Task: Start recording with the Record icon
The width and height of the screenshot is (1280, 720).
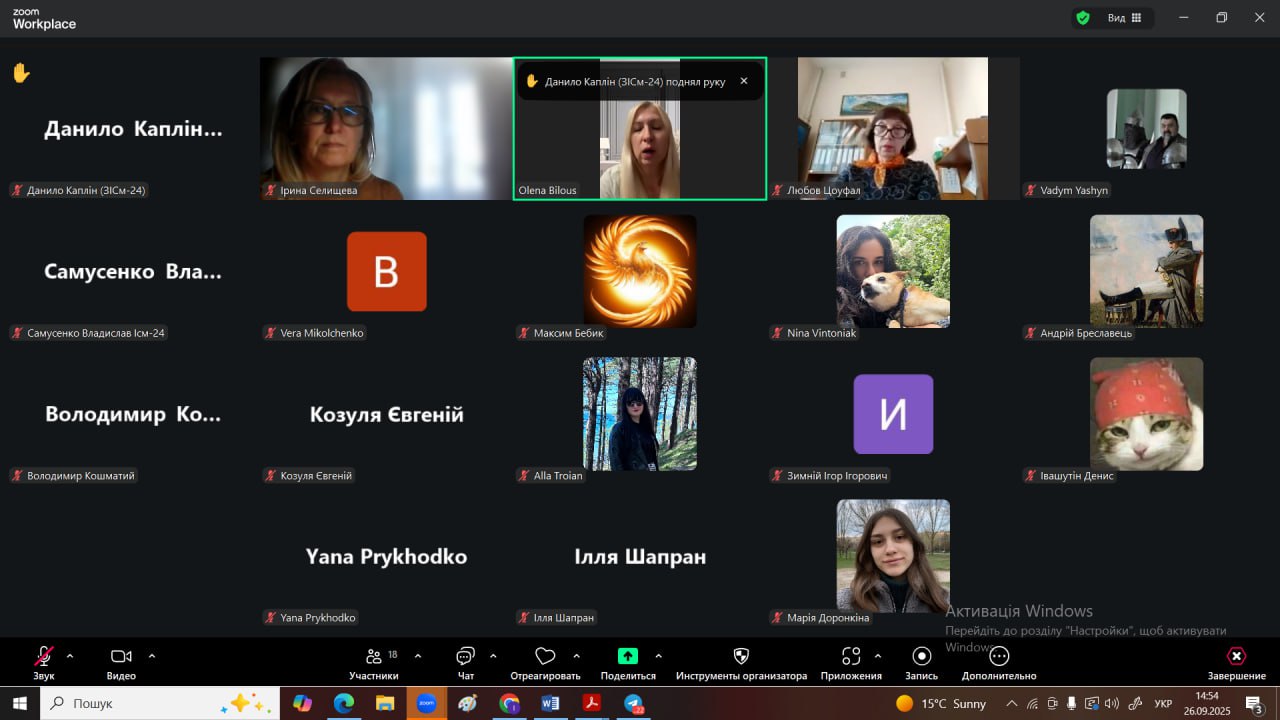Action: tap(922, 657)
